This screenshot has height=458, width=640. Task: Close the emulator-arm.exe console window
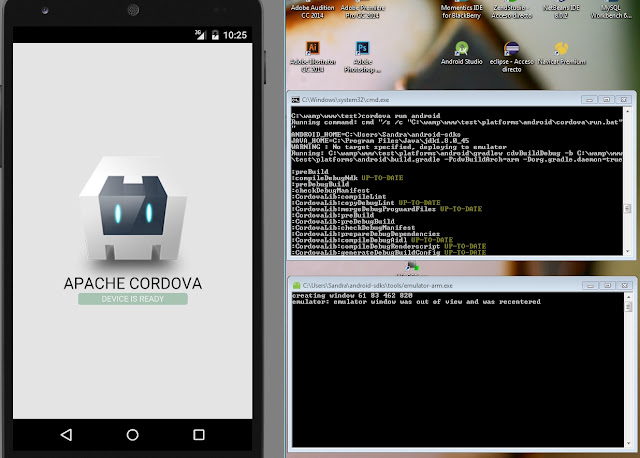pyautogui.click(x=624, y=285)
